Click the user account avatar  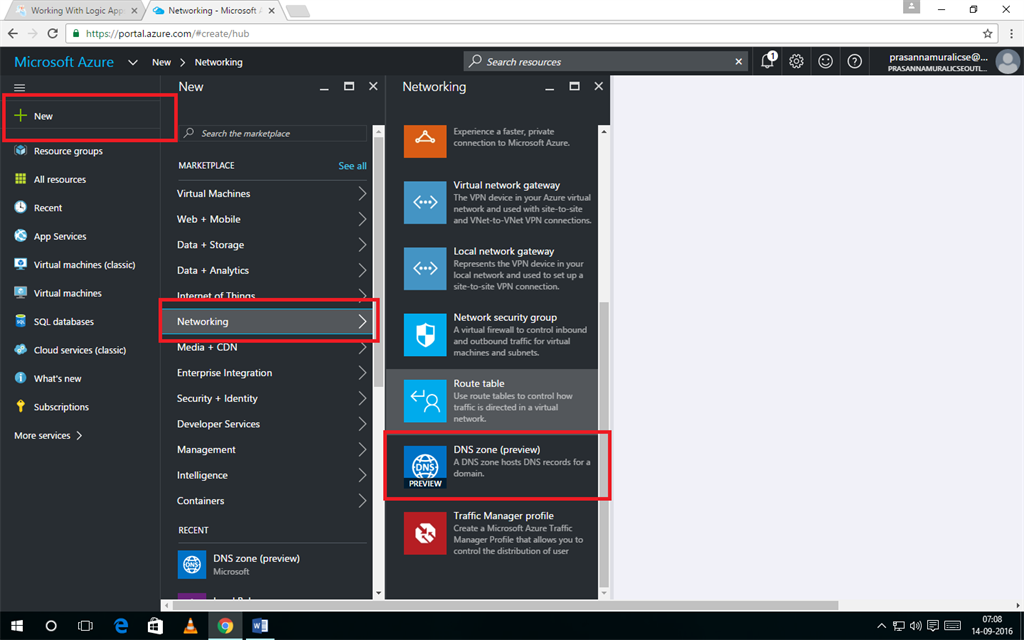coord(1008,61)
